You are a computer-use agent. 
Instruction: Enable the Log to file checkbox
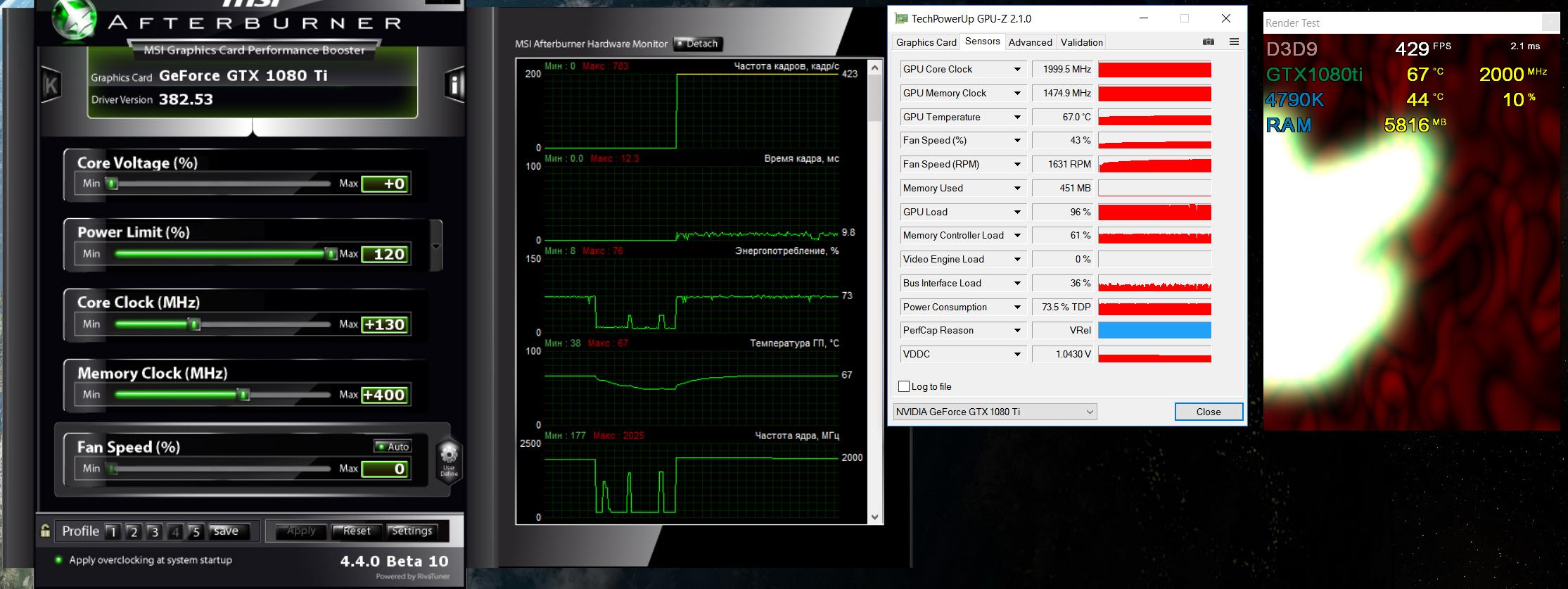[x=904, y=386]
